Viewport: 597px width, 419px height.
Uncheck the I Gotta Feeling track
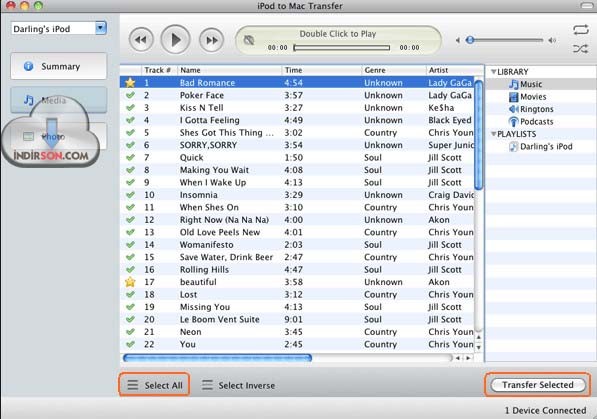[130, 120]
